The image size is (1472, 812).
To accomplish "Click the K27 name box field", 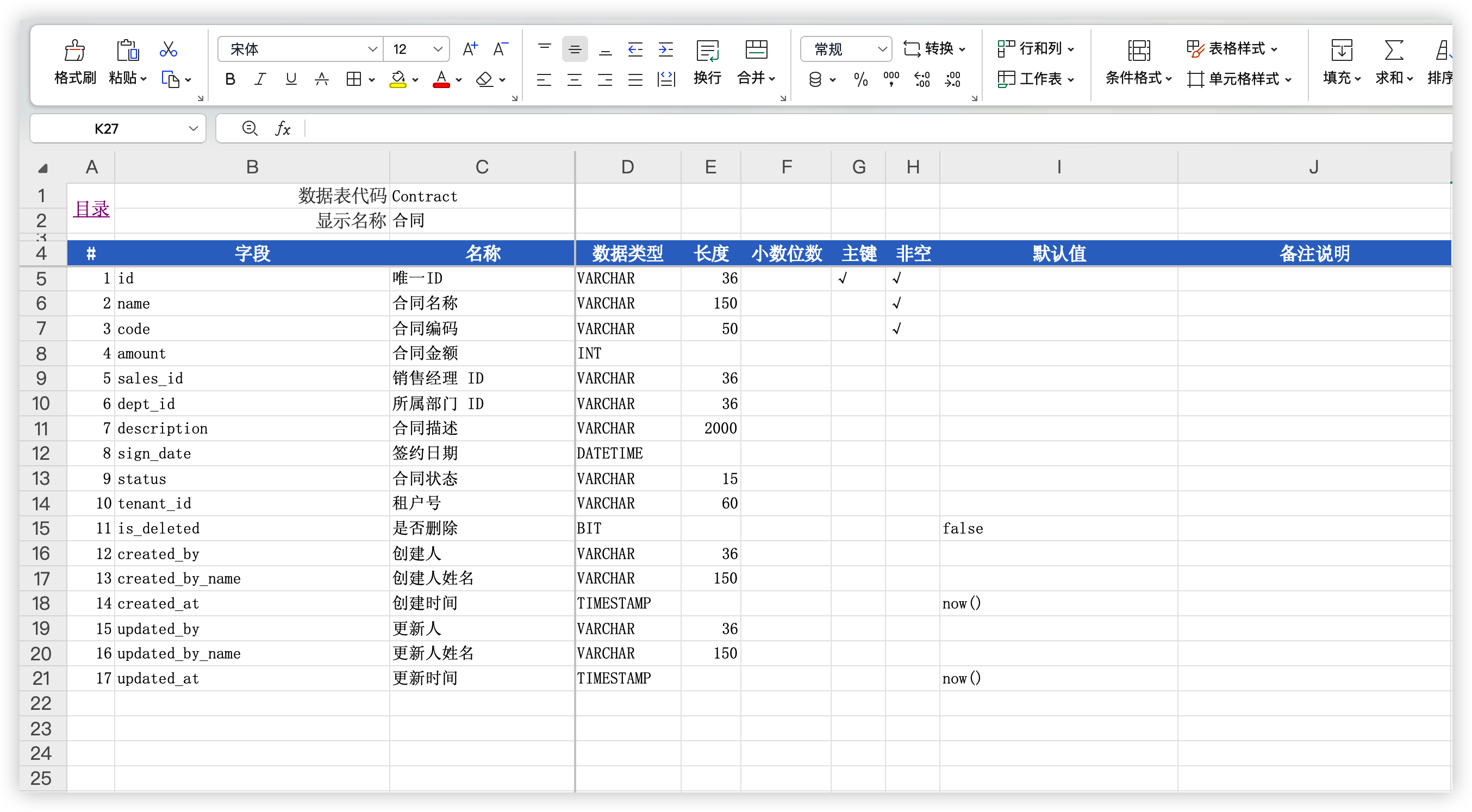I will point(107,128).
